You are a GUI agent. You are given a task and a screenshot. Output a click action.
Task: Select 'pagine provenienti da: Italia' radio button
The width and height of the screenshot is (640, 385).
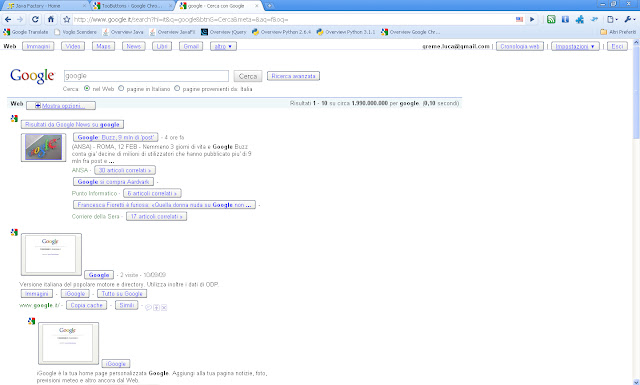click(177, 88)
